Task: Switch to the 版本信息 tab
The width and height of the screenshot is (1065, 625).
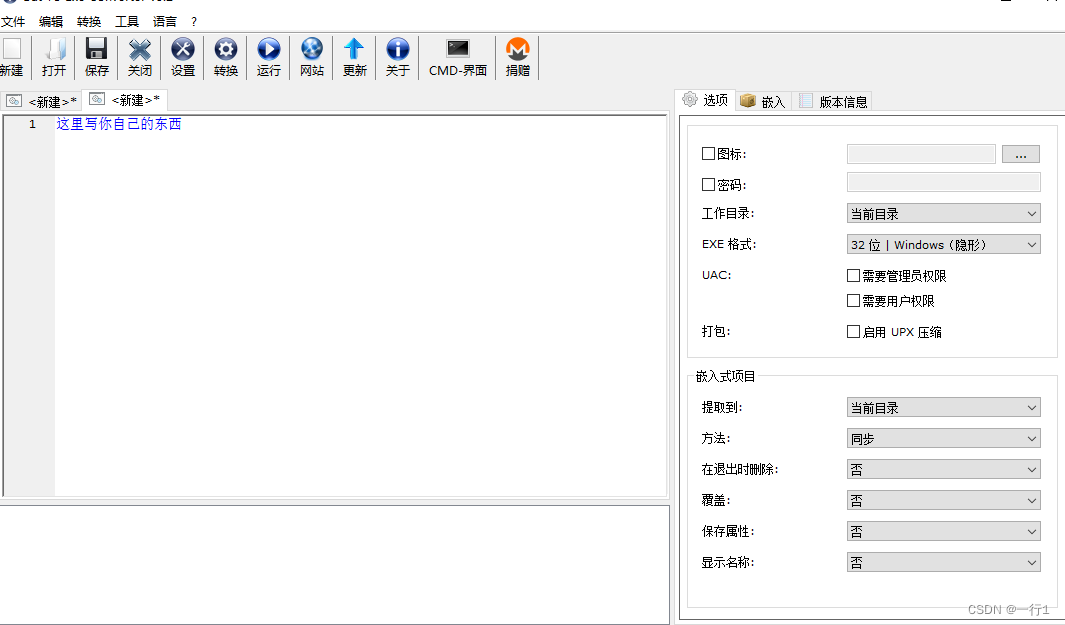Action: (833, 101)
